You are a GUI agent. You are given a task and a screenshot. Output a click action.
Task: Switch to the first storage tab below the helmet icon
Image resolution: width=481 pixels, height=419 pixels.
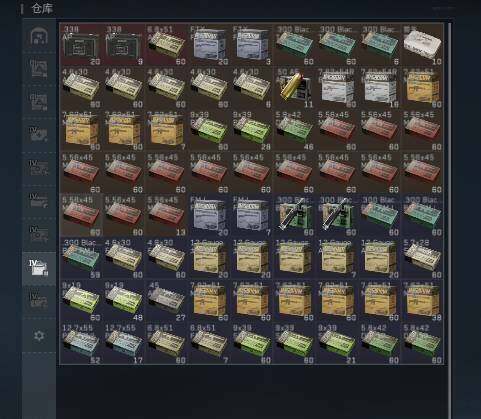point(39,69)
